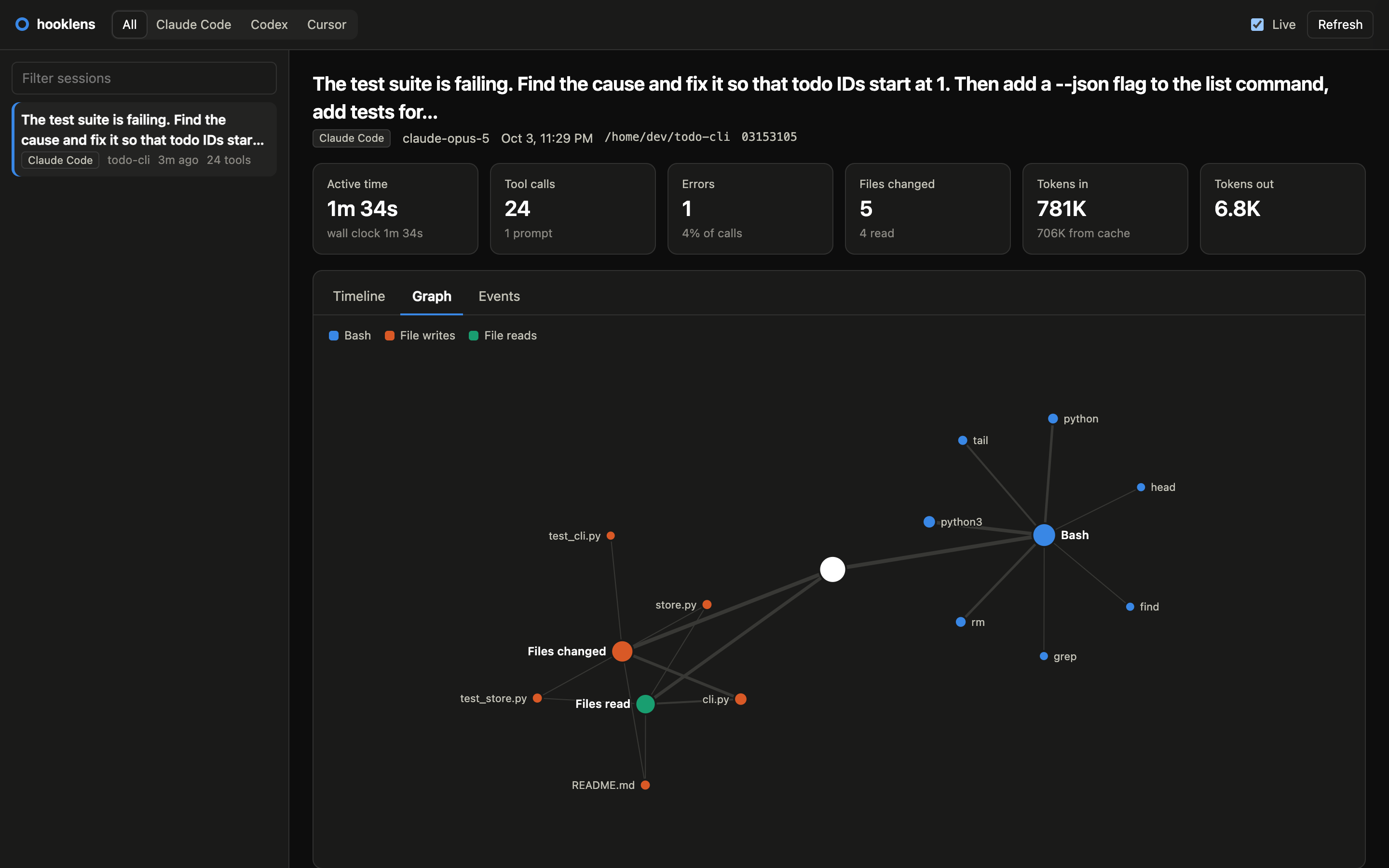
Task: Click the Tool calls stat card
Action: pos(572,209)
